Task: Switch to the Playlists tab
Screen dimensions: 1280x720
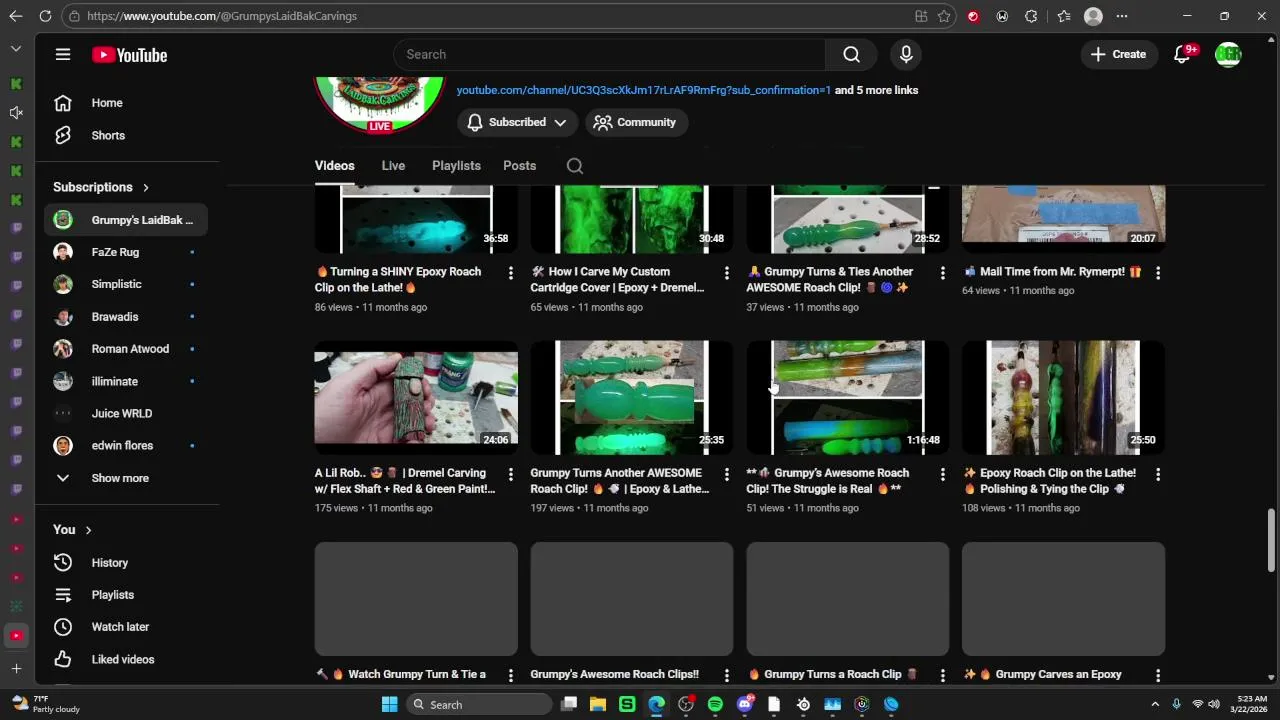Action: [456, 166]
